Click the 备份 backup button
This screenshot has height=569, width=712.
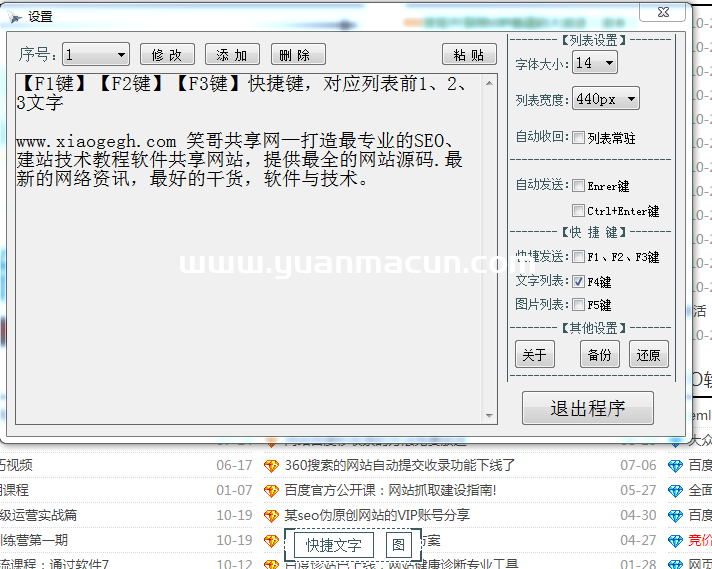click(x=599, y=355)
